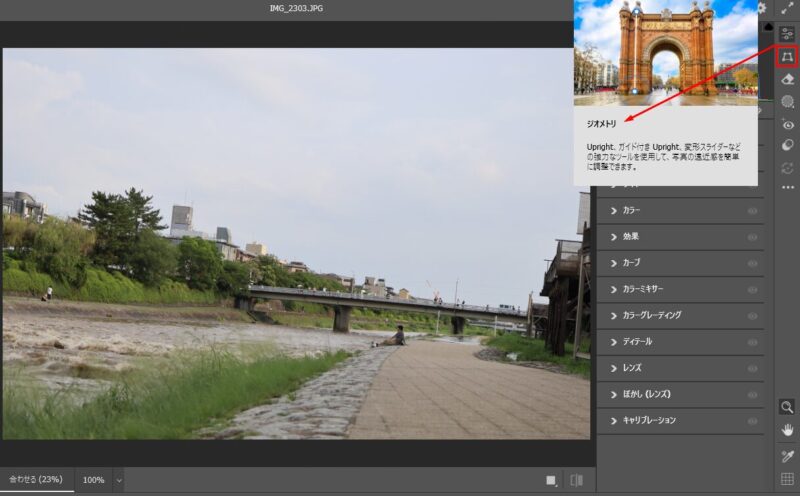The image size is (800, 496).
Task: Toggle visibility eye for レンズ panel
Action: coord(752,368)
